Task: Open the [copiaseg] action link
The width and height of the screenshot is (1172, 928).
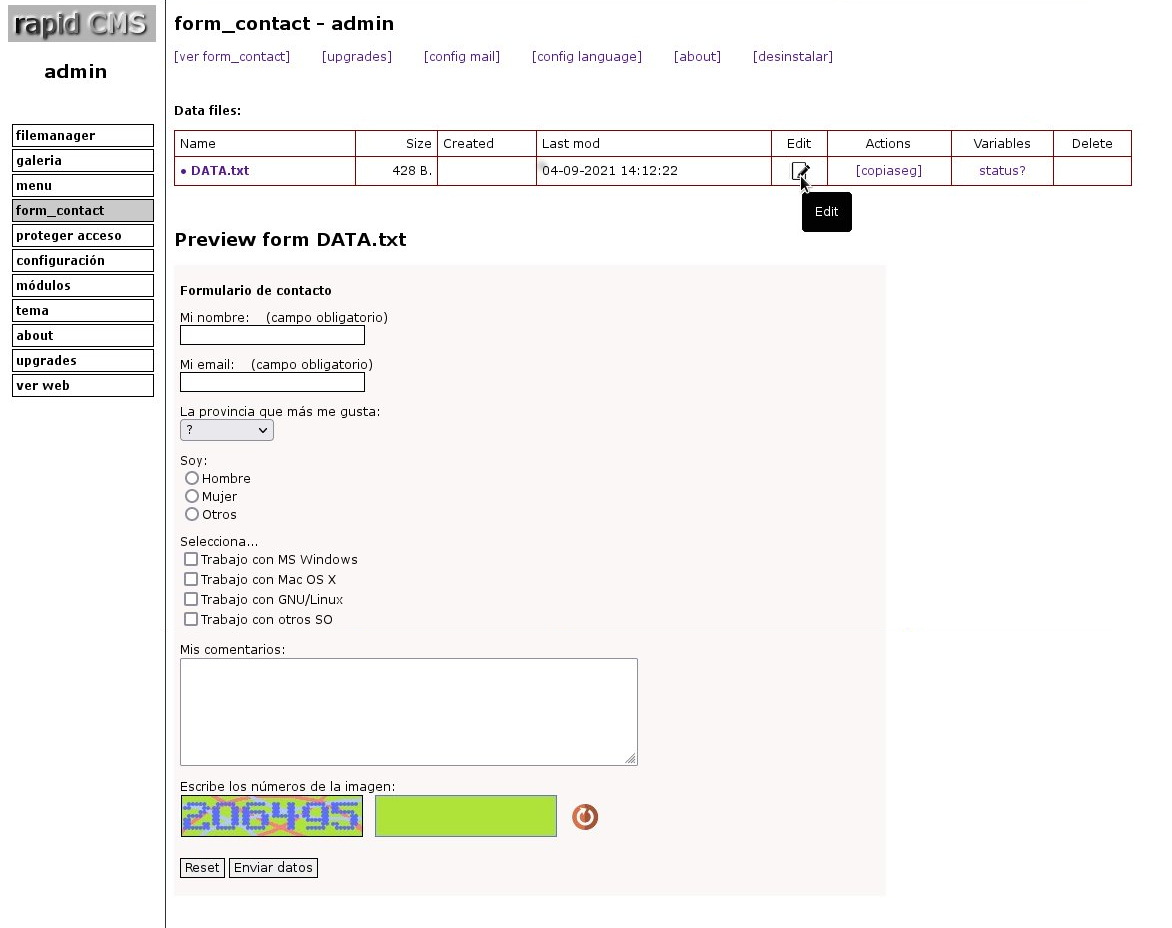Action: coord(889,171)
